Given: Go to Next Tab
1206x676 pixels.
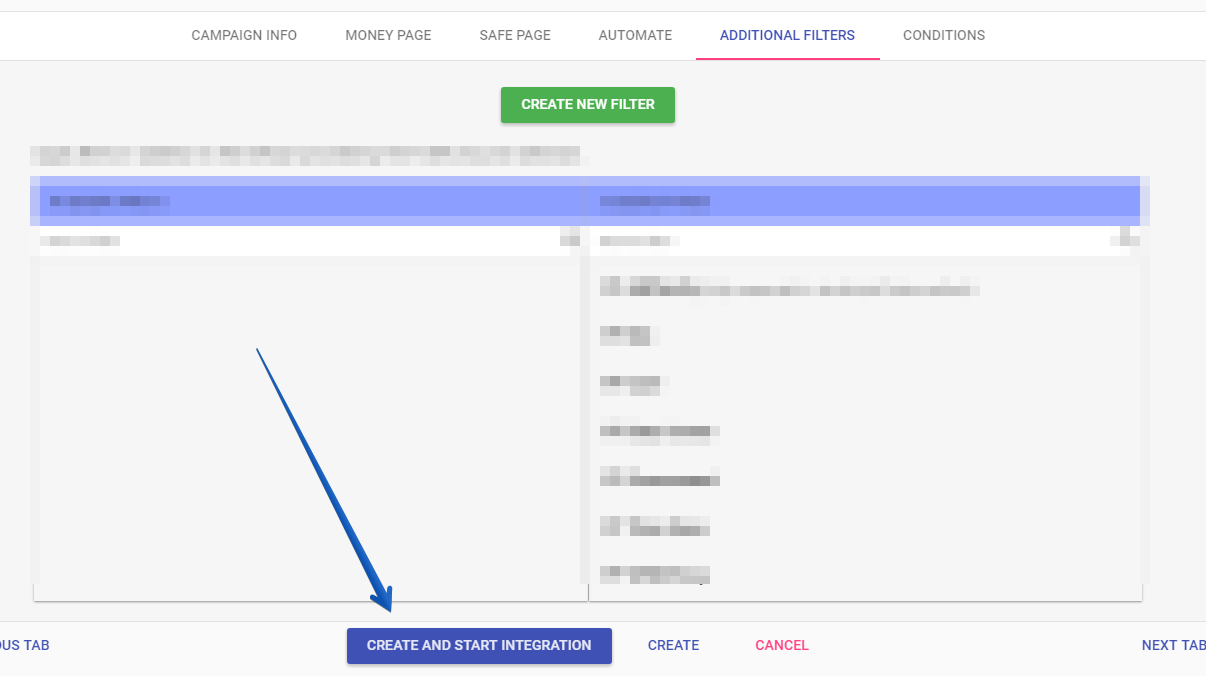Looking at the screenshot, I should [x=1173, y=645].
